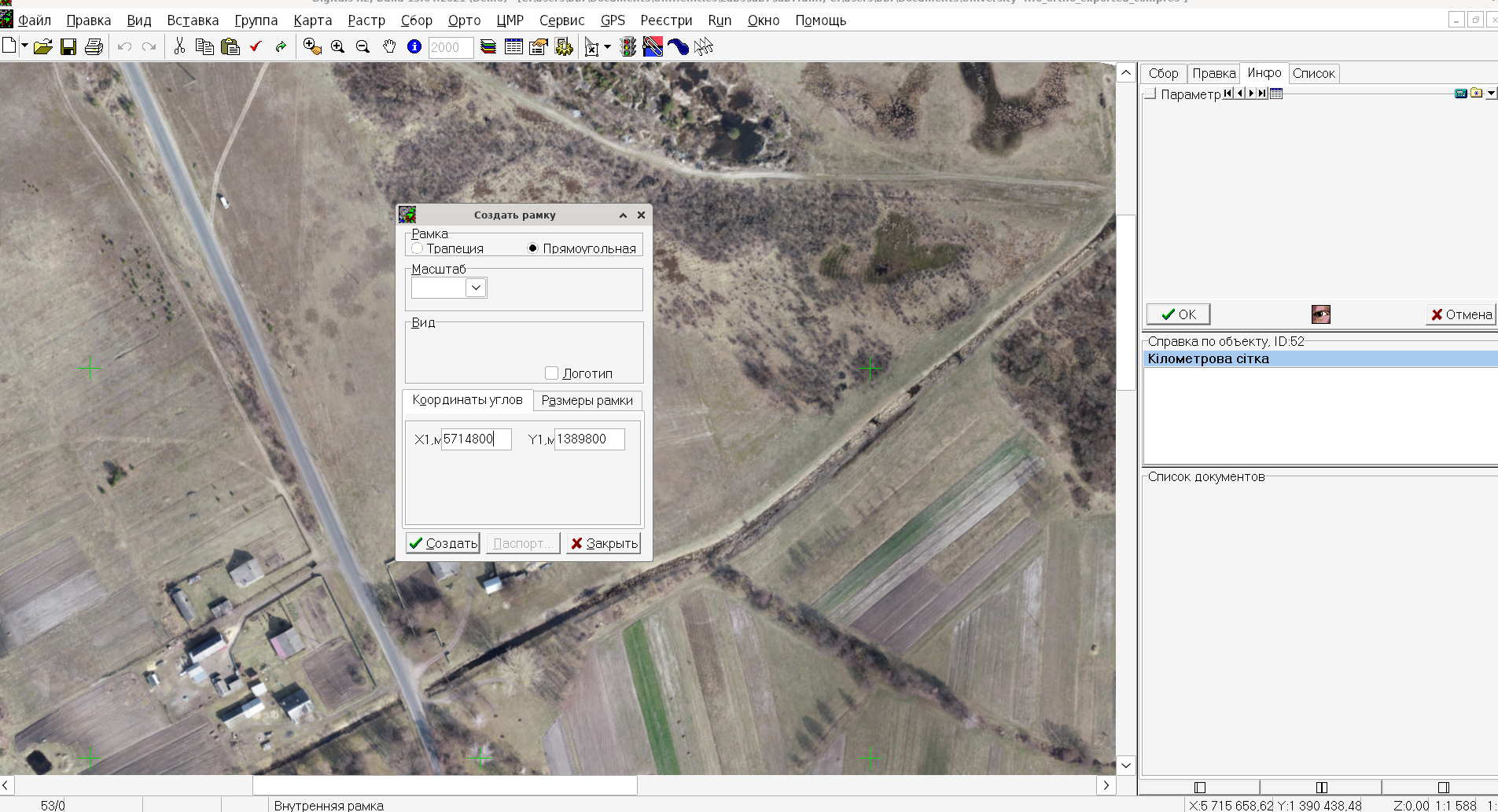
Task: Select the Прямоугольная frame option
Action: point(533,248)
